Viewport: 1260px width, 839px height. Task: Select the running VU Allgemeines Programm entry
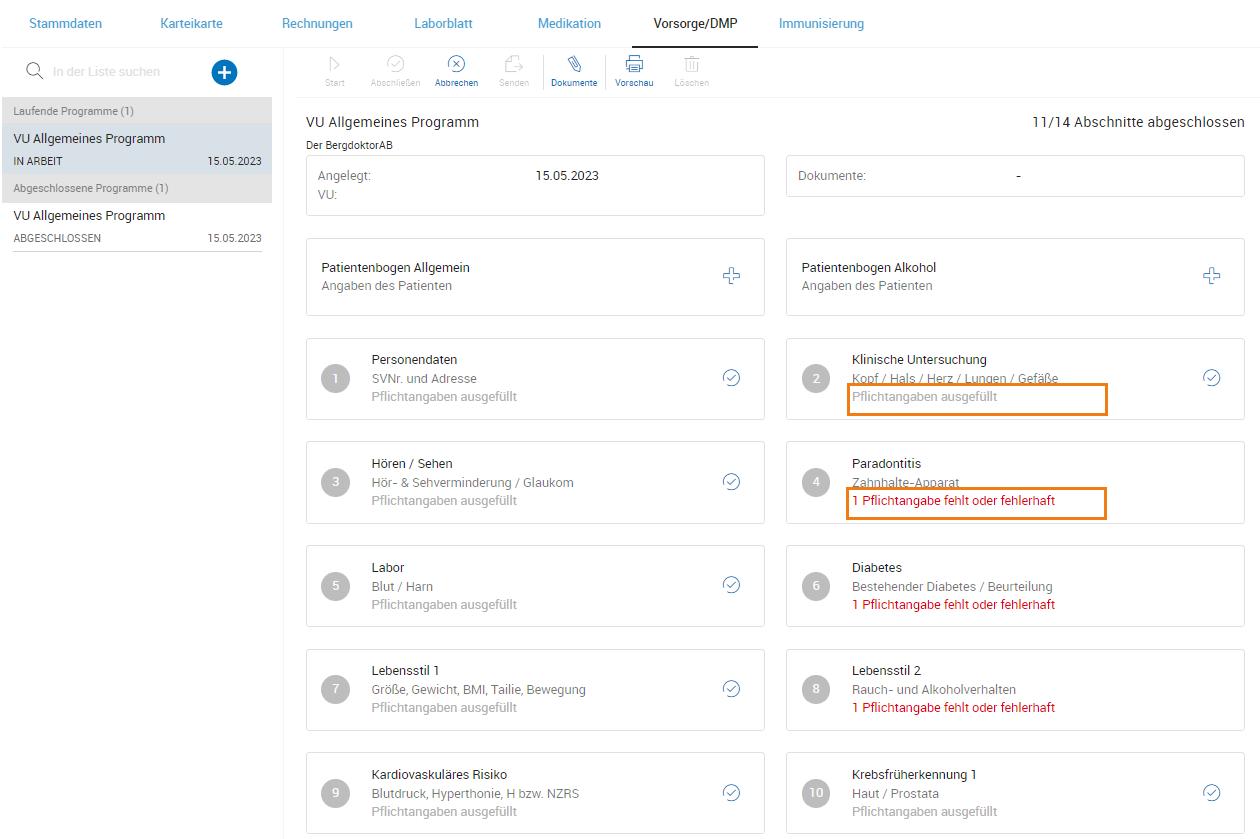coord(137,148)
